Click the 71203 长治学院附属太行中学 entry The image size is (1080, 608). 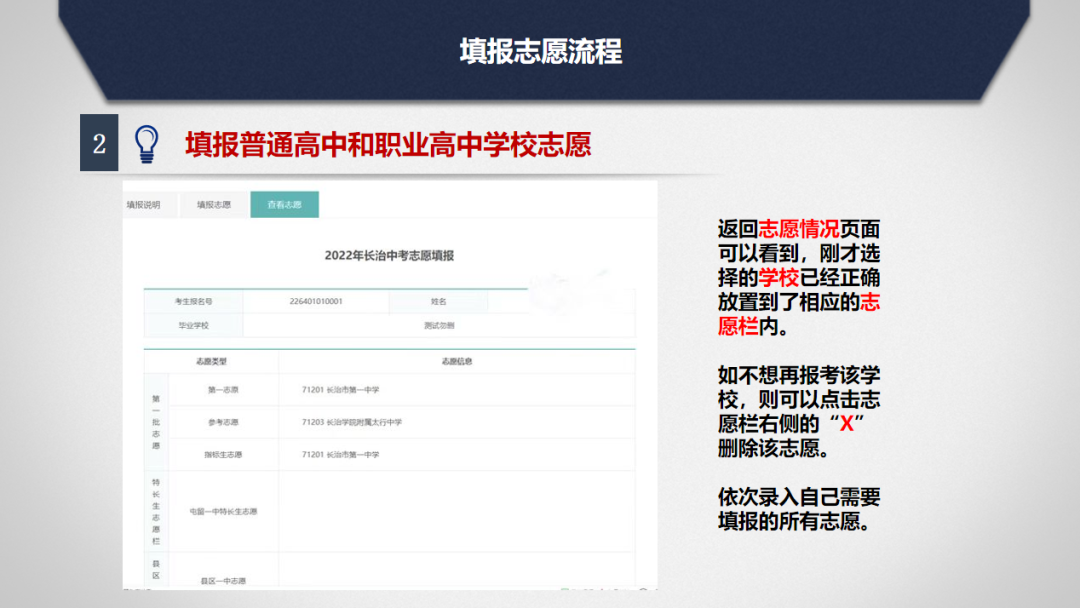point(351,422)
